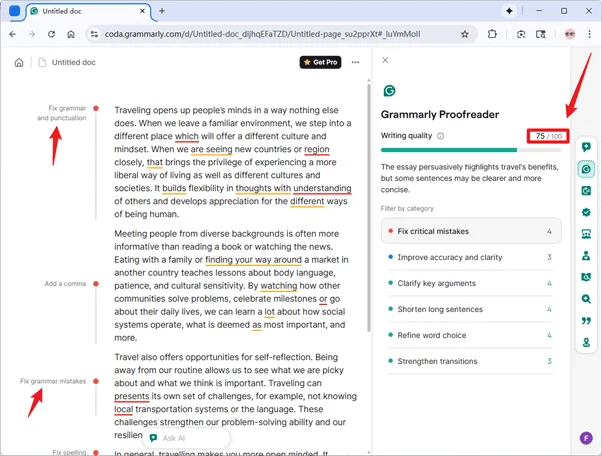Click the browser back arrow
The image size is (602, 456).
click(x=13, y=34)
